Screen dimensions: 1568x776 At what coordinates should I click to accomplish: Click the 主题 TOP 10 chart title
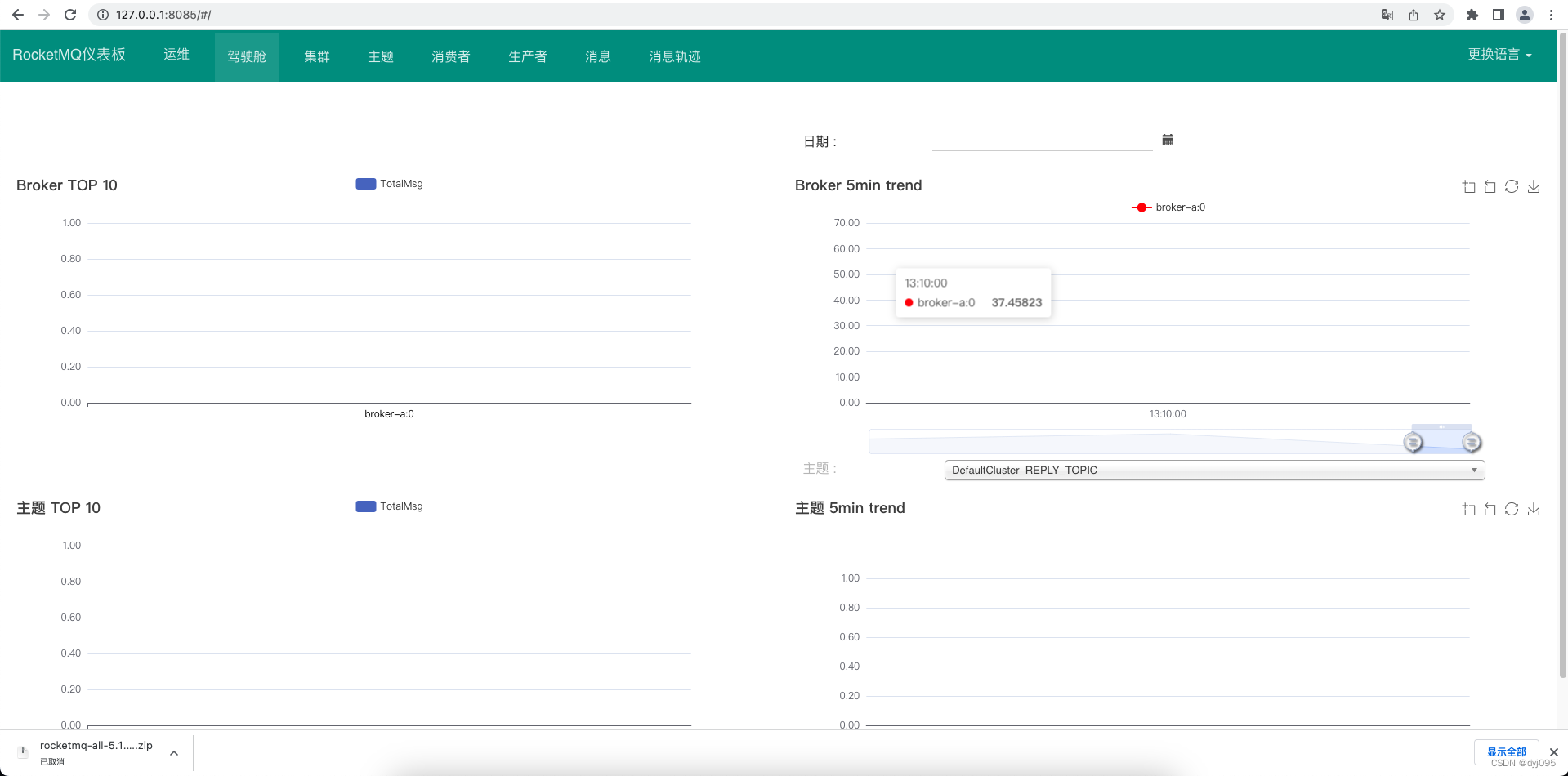click(59, 508)
